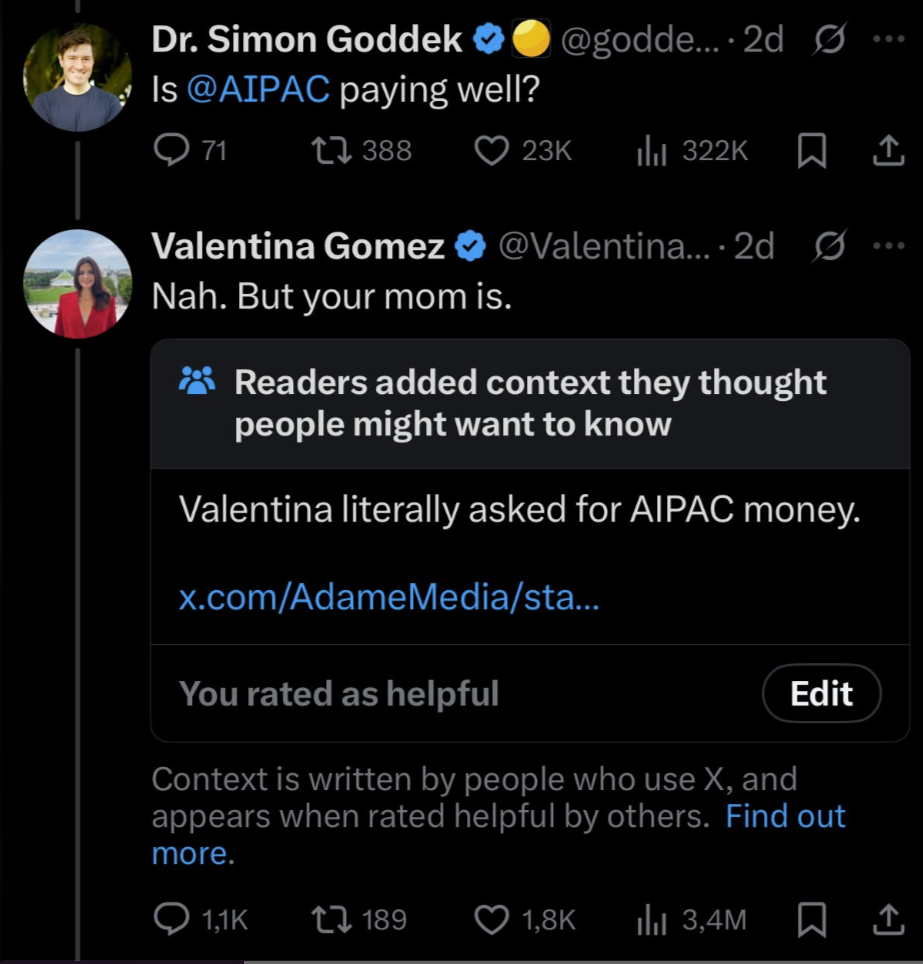
Task: Share Simon Goddek's tweet
Action: (x=885, y=151)
